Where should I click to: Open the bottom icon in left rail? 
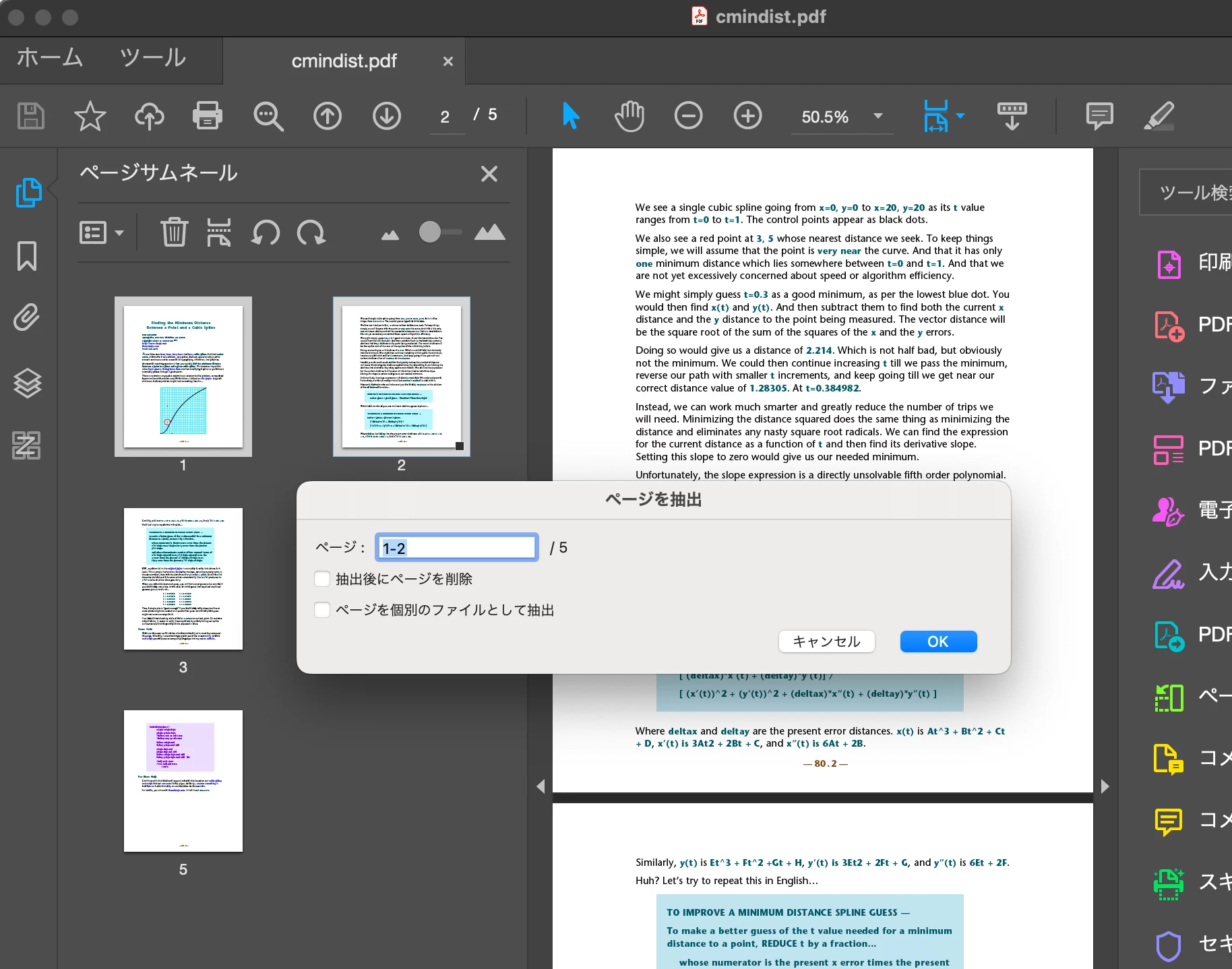point(27,445)
